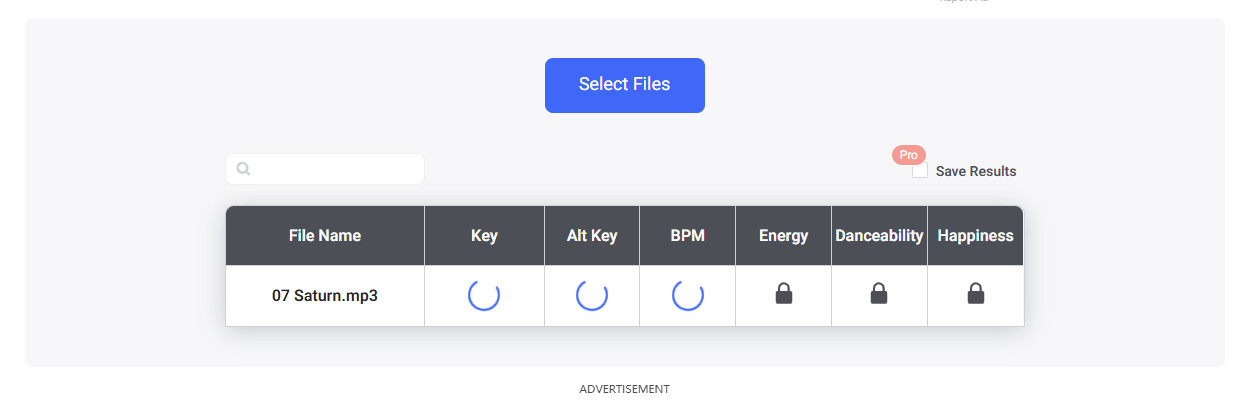The width and height of the screenshot is (1244, 414).
Task: Click the lock icon under Danceability
Action: tap(879, 294)
